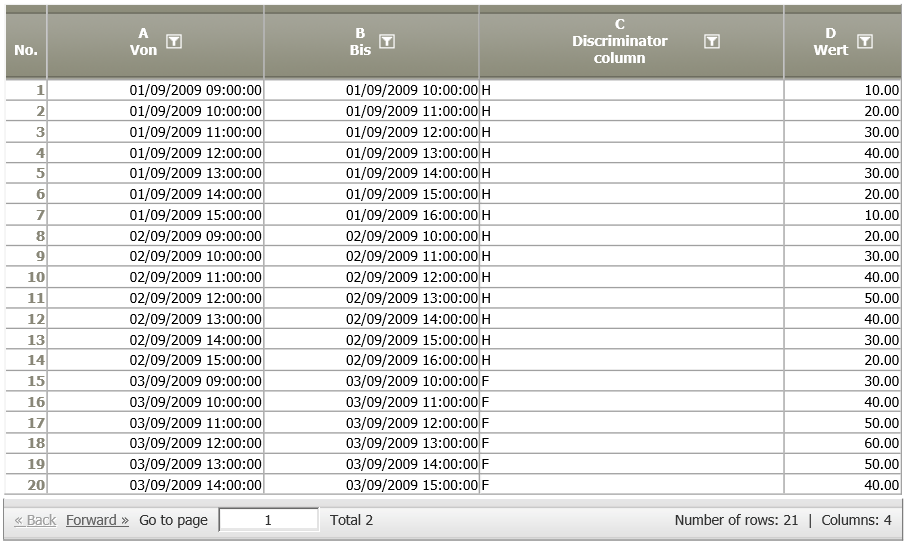Click the Go to page input field
The width and height of the screenshot is (910, 547).
(x=268, y=520)
